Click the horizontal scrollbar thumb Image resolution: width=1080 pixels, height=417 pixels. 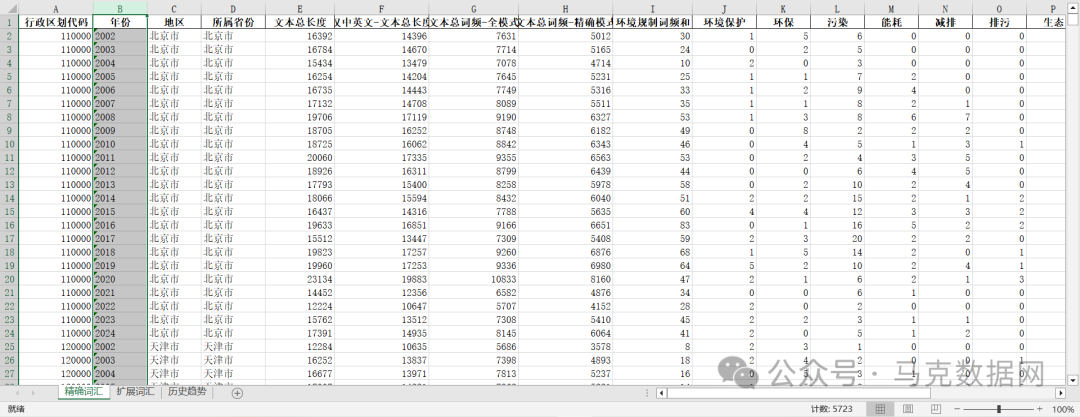click(x=799, y=393)
